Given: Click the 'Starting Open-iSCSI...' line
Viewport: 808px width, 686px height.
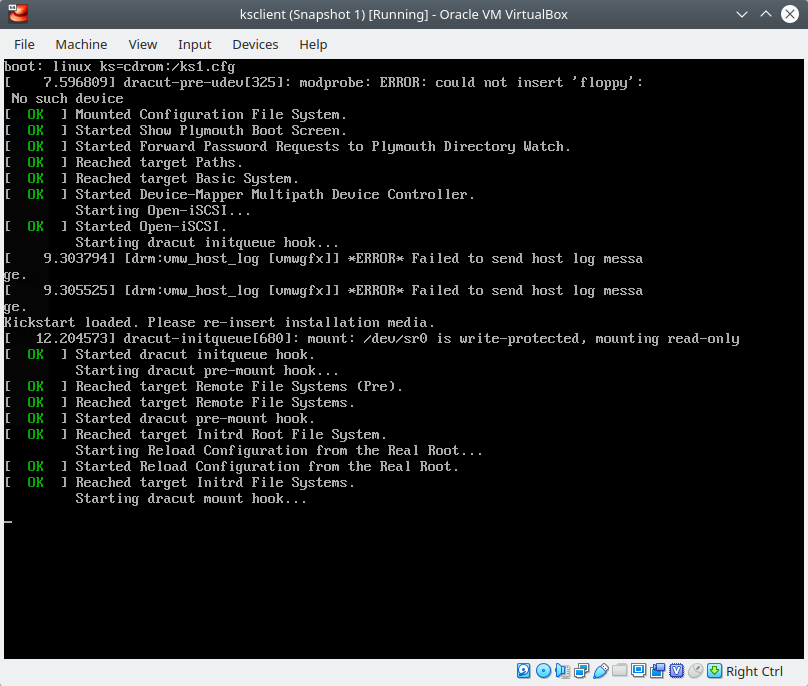Looking at the screenshot, I should point(163,210).
